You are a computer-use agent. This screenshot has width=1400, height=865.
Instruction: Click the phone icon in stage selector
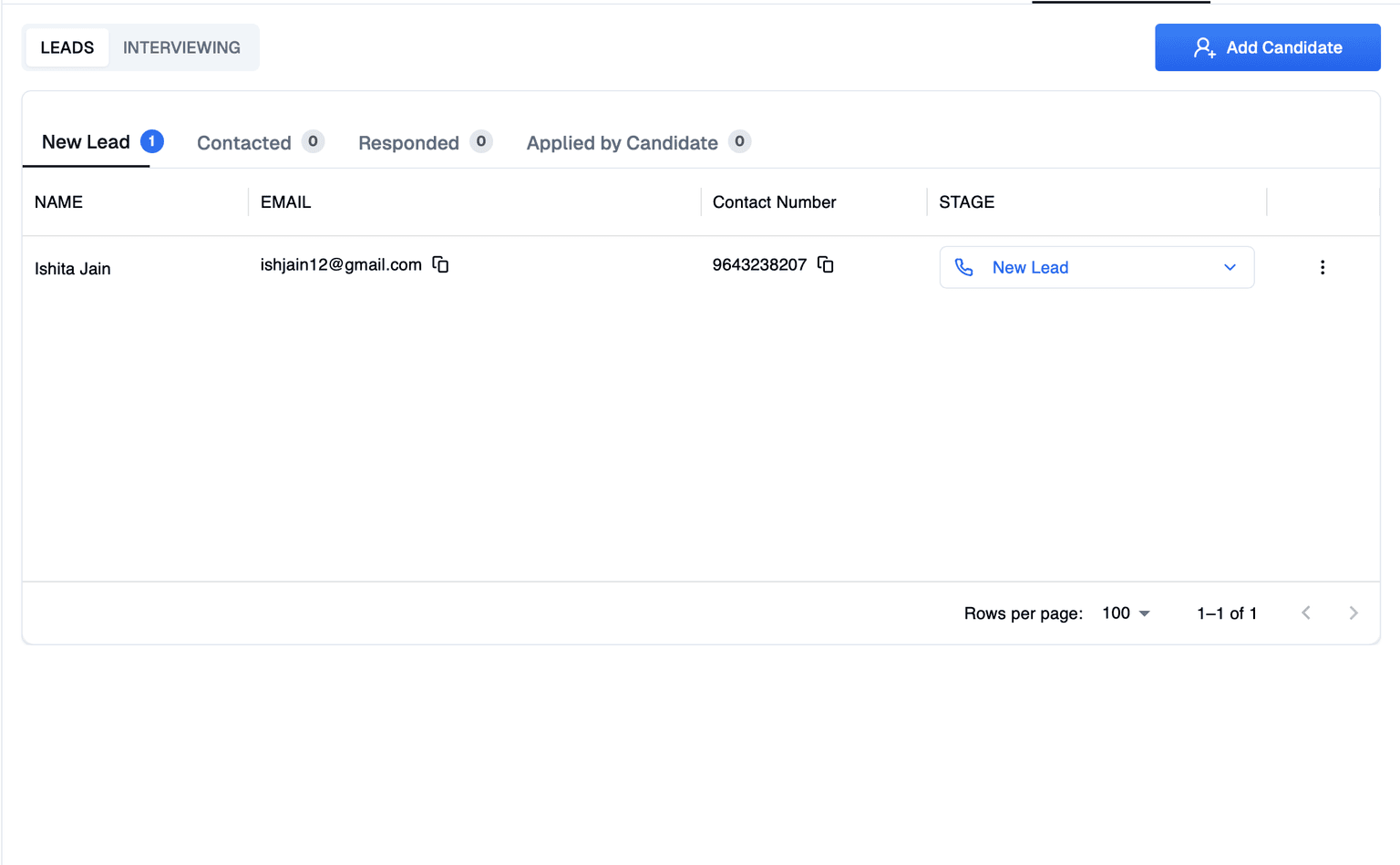pos(964,267)
